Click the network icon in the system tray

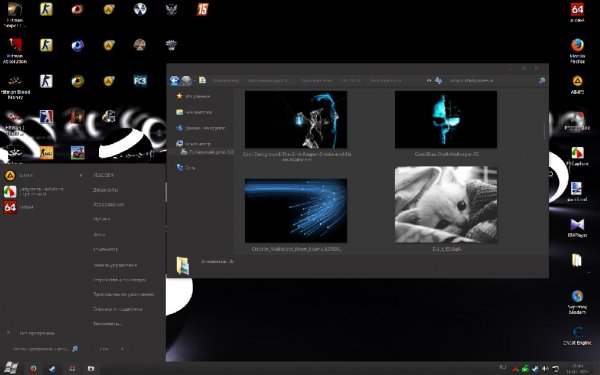555,368
